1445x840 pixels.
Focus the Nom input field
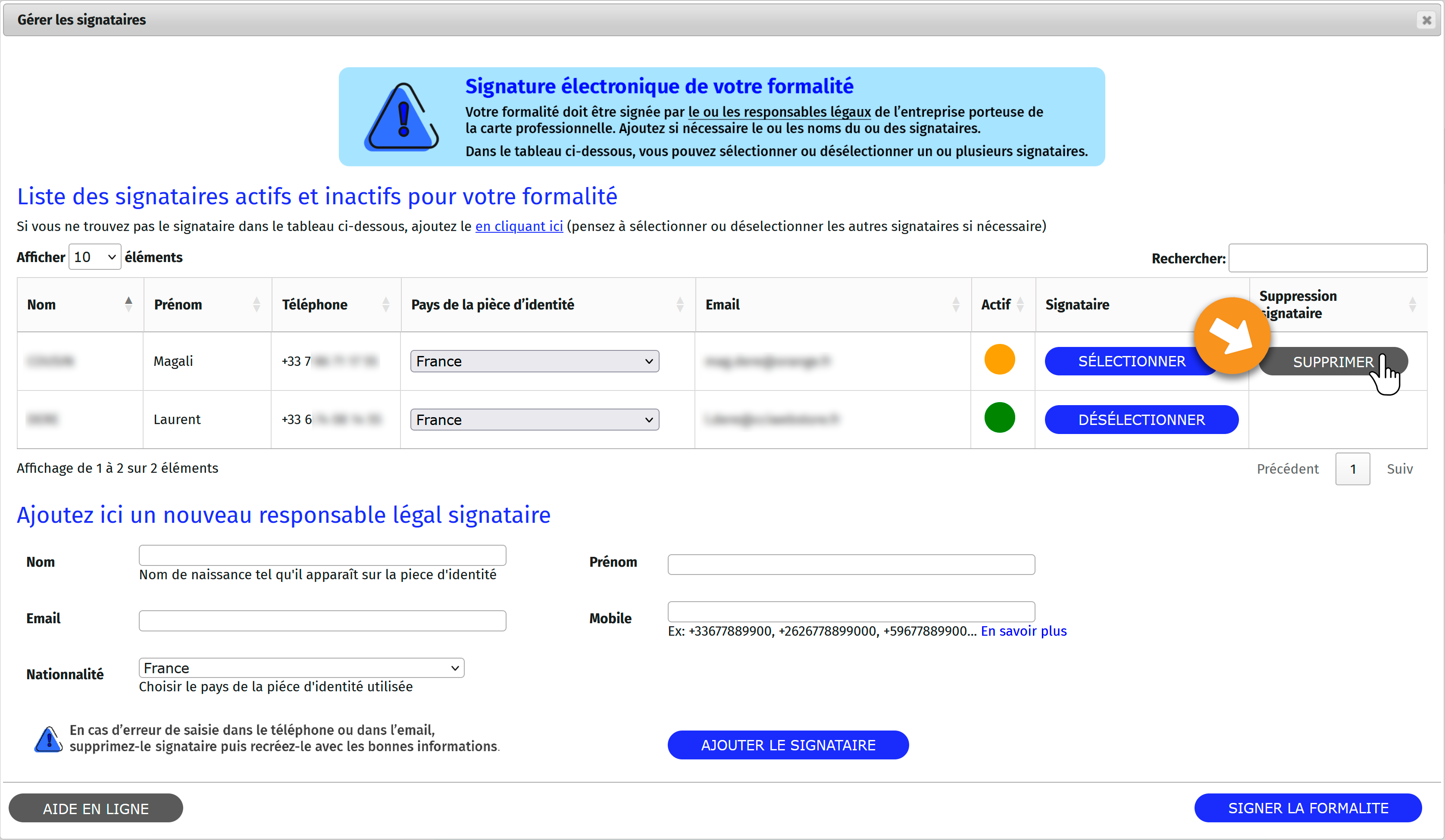pos(322,555)
